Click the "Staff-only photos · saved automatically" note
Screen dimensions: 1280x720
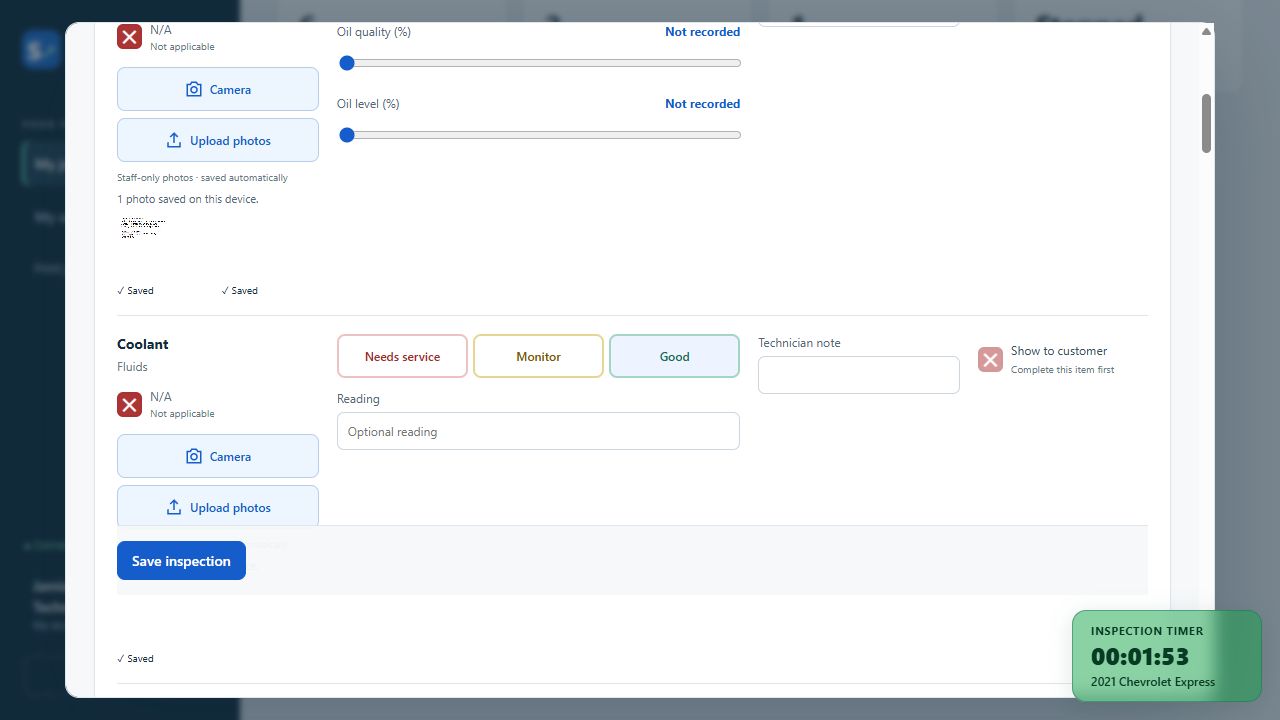pos(202,178)
